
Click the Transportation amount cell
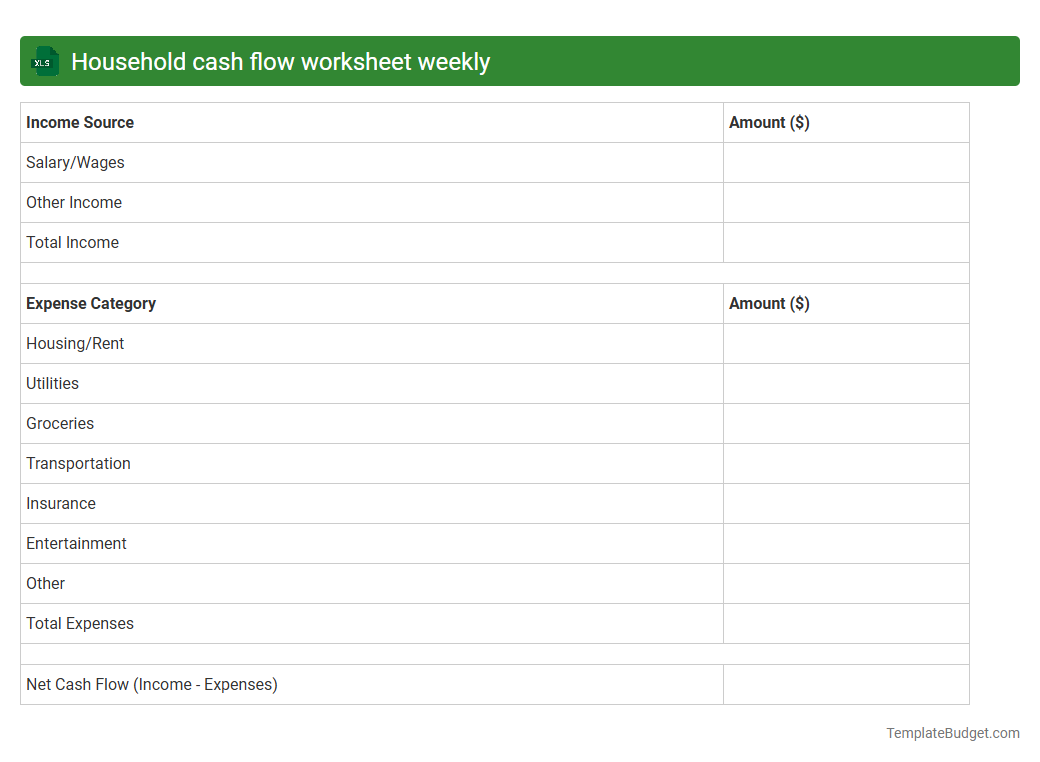click(x=846, y=463)
